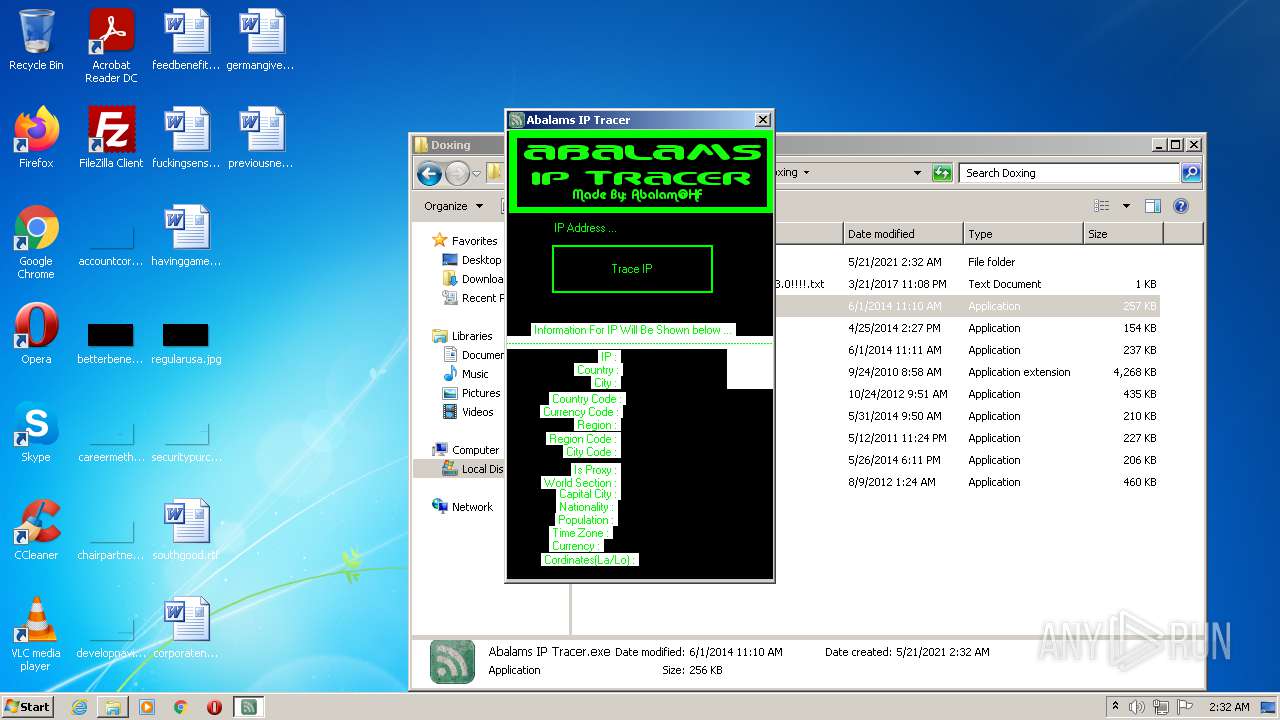Select the southgood.rtf document icon

pyautogui.click(x=186, y=530)
